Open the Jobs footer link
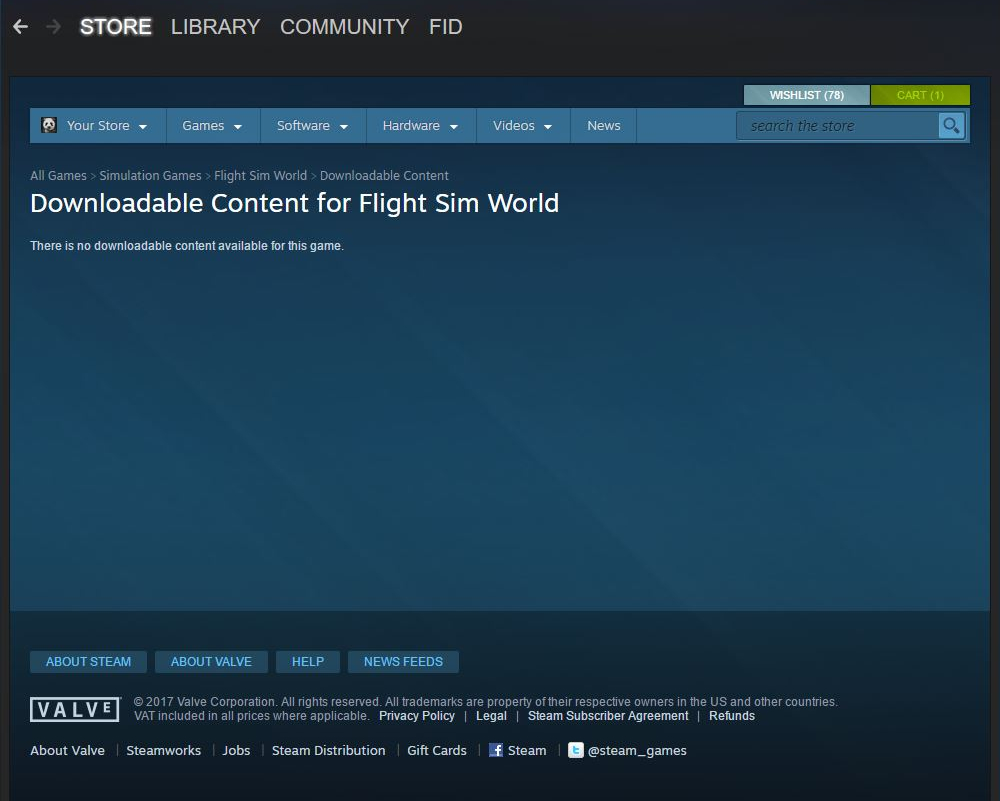This screenshot has height=801, width=1000. [x=236, y=750]
